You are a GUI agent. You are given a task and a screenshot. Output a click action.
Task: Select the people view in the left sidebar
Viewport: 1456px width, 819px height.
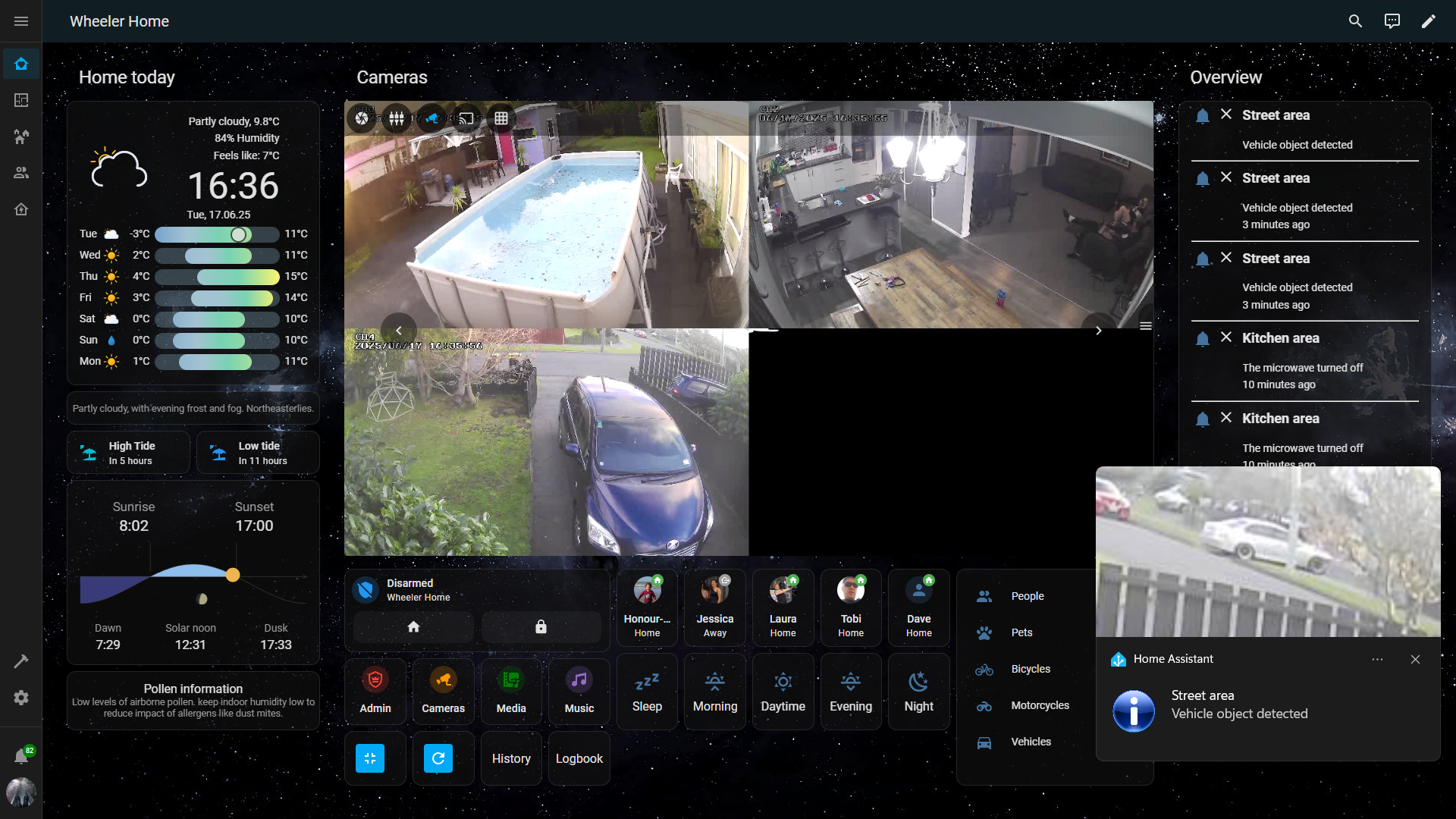[21, 172]
